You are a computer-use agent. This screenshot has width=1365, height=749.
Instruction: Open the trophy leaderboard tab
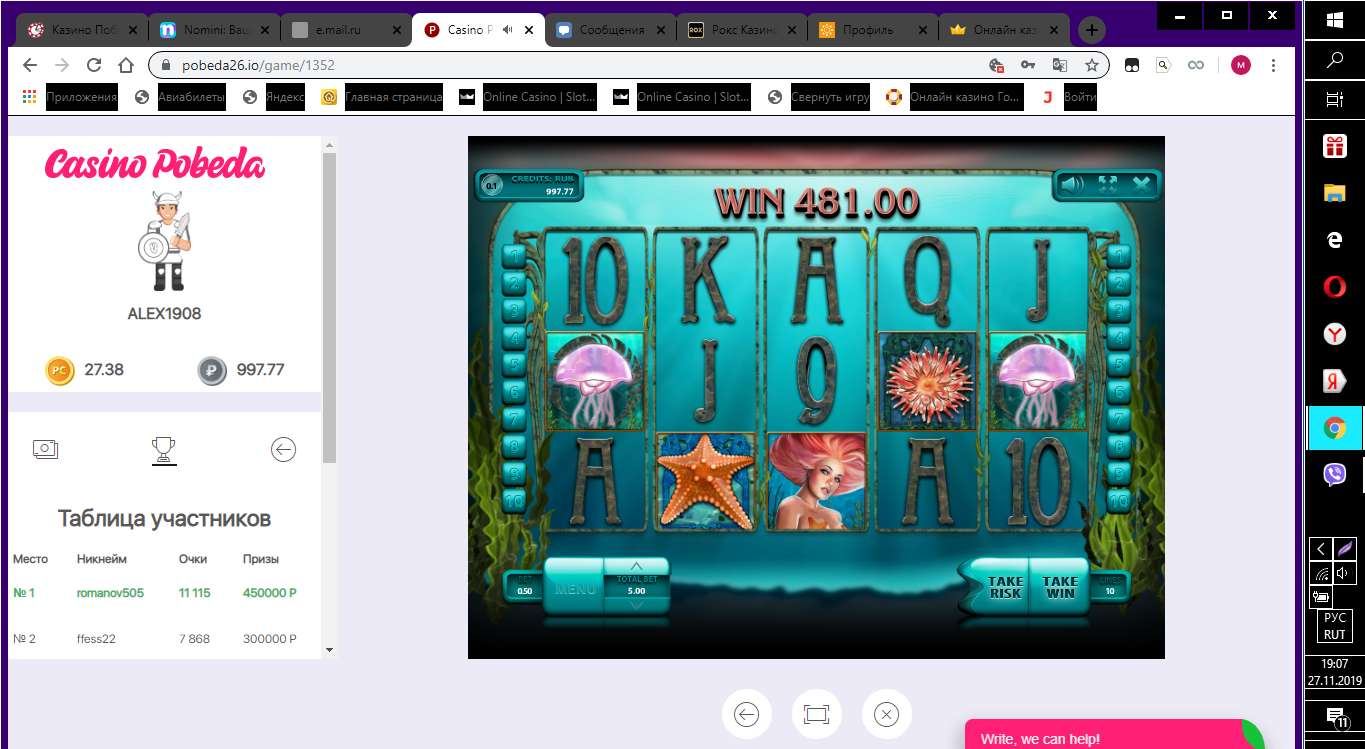[x=164, y=449]
